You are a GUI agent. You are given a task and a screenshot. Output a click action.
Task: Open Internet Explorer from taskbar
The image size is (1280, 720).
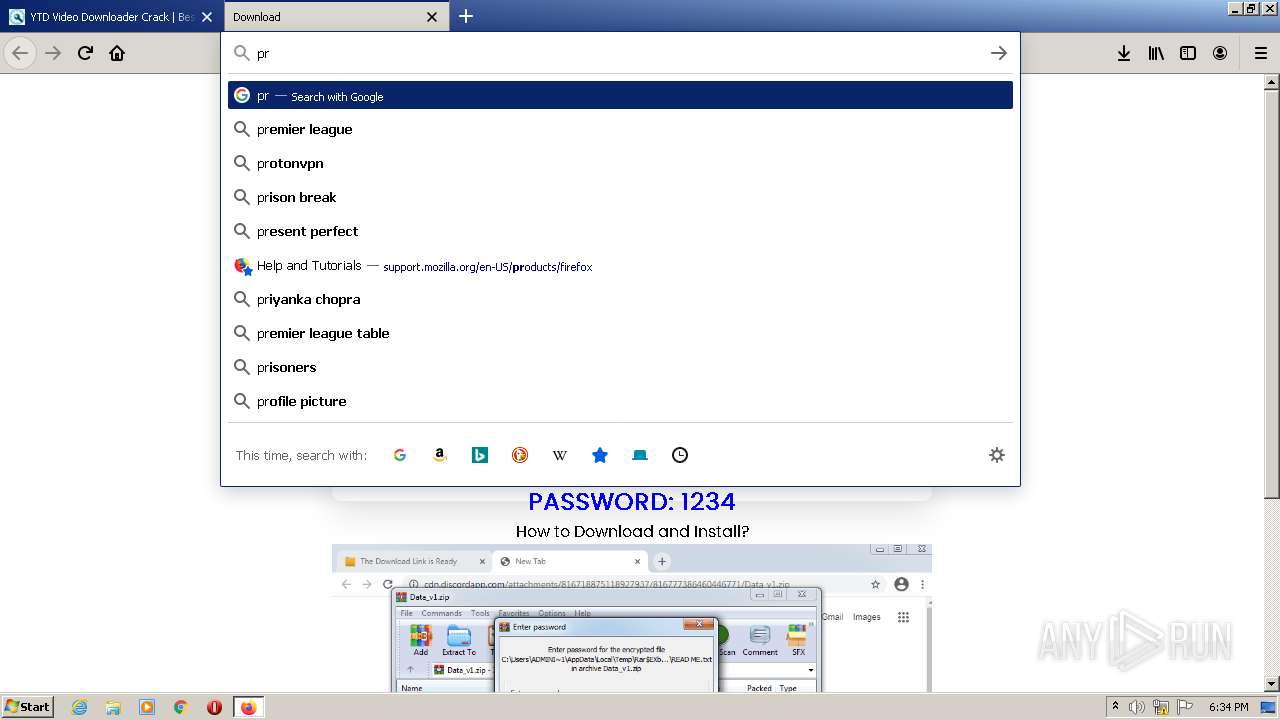pyautogui.click(x=80, y=707)
